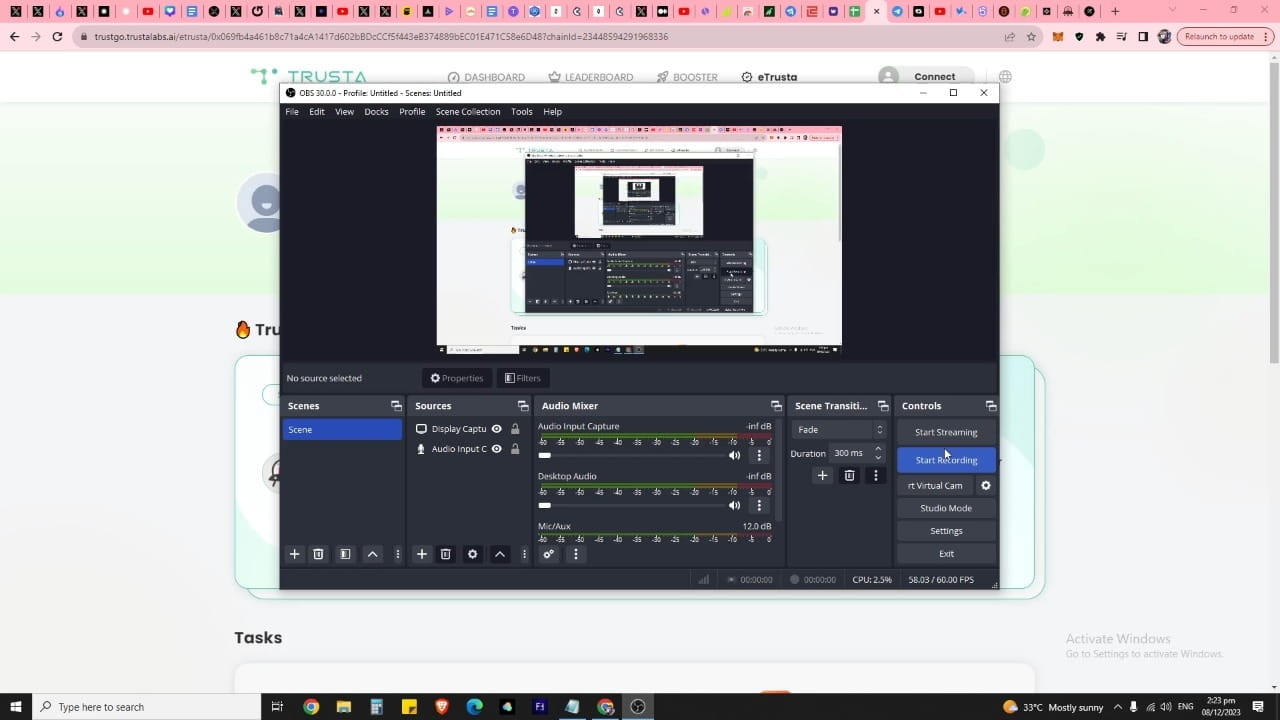Float the Sources dock panel icon
Image resolution: width=1280 pixels, height=720 pixels.
point(522,406)
